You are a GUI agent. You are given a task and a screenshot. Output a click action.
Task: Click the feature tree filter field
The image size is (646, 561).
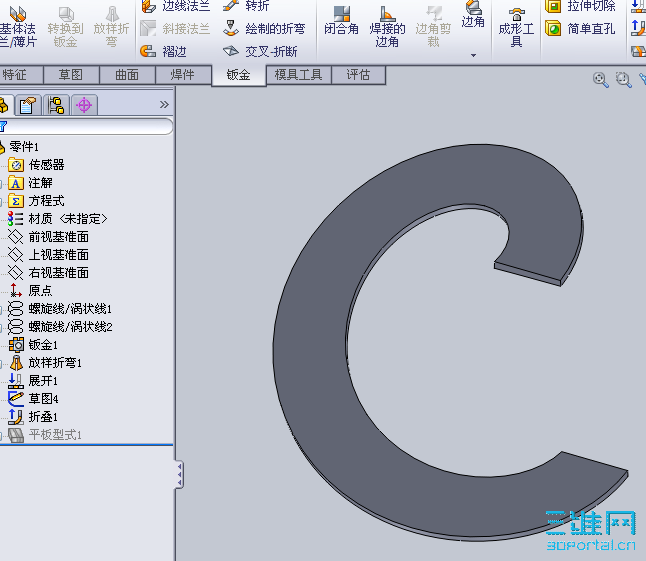[87, 126]
